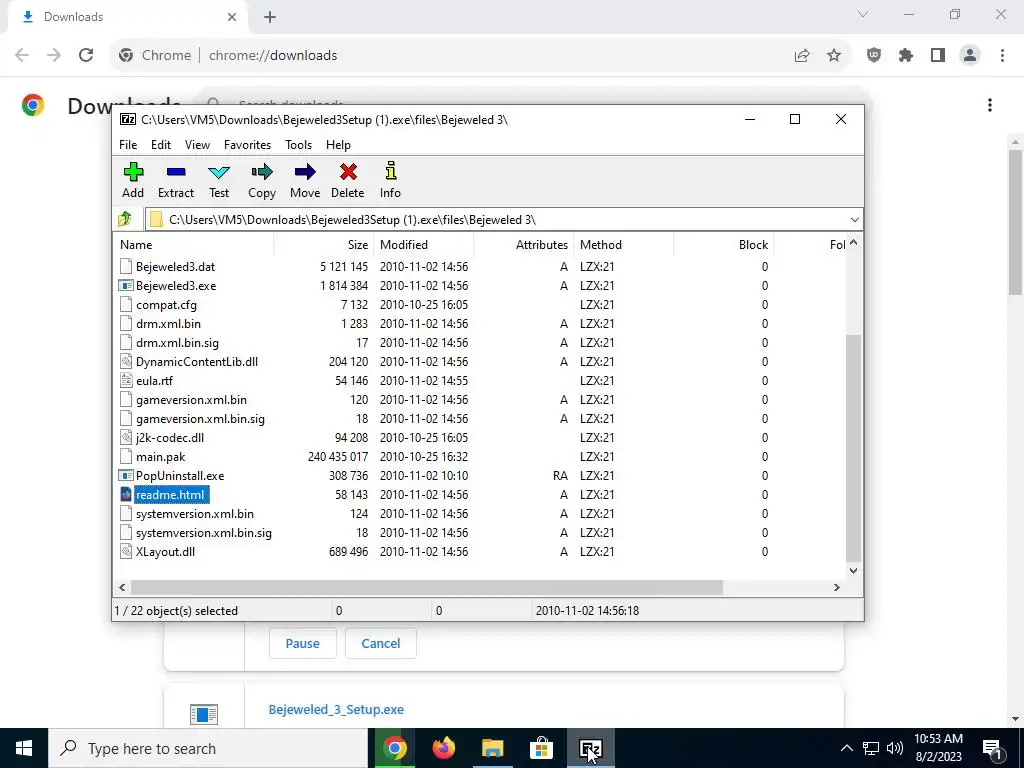The image size is (1024, 768).
Task: Click the Pause download button
Action: (x=302, y=643)
